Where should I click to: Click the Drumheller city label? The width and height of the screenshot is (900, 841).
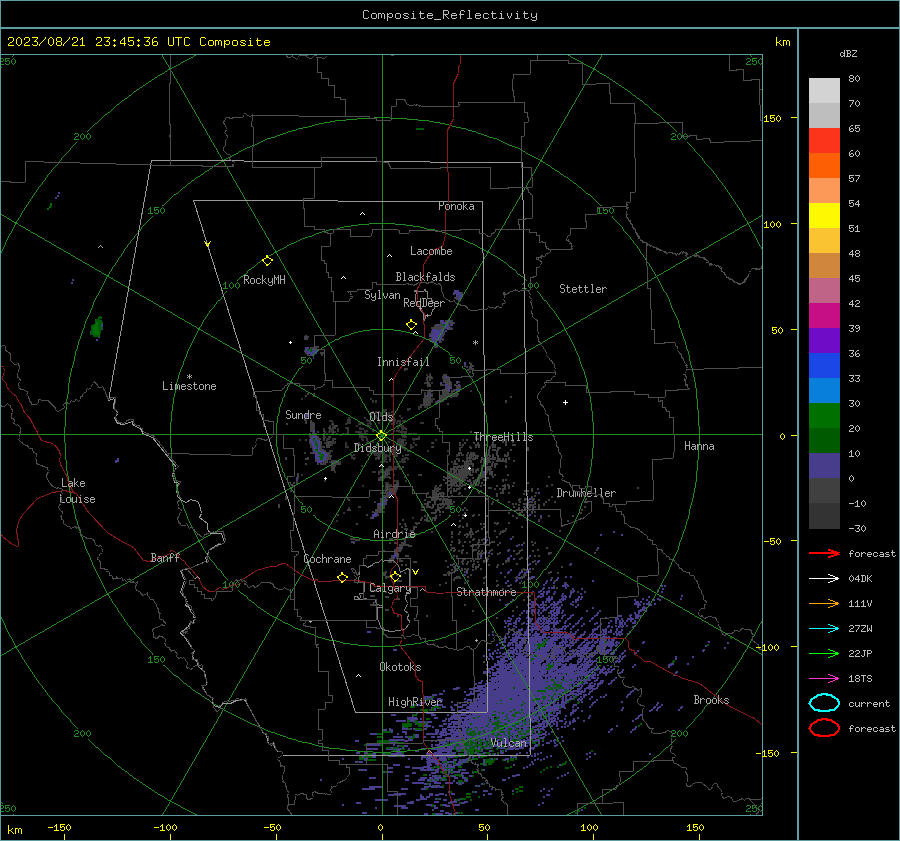(x=586, y=493)
